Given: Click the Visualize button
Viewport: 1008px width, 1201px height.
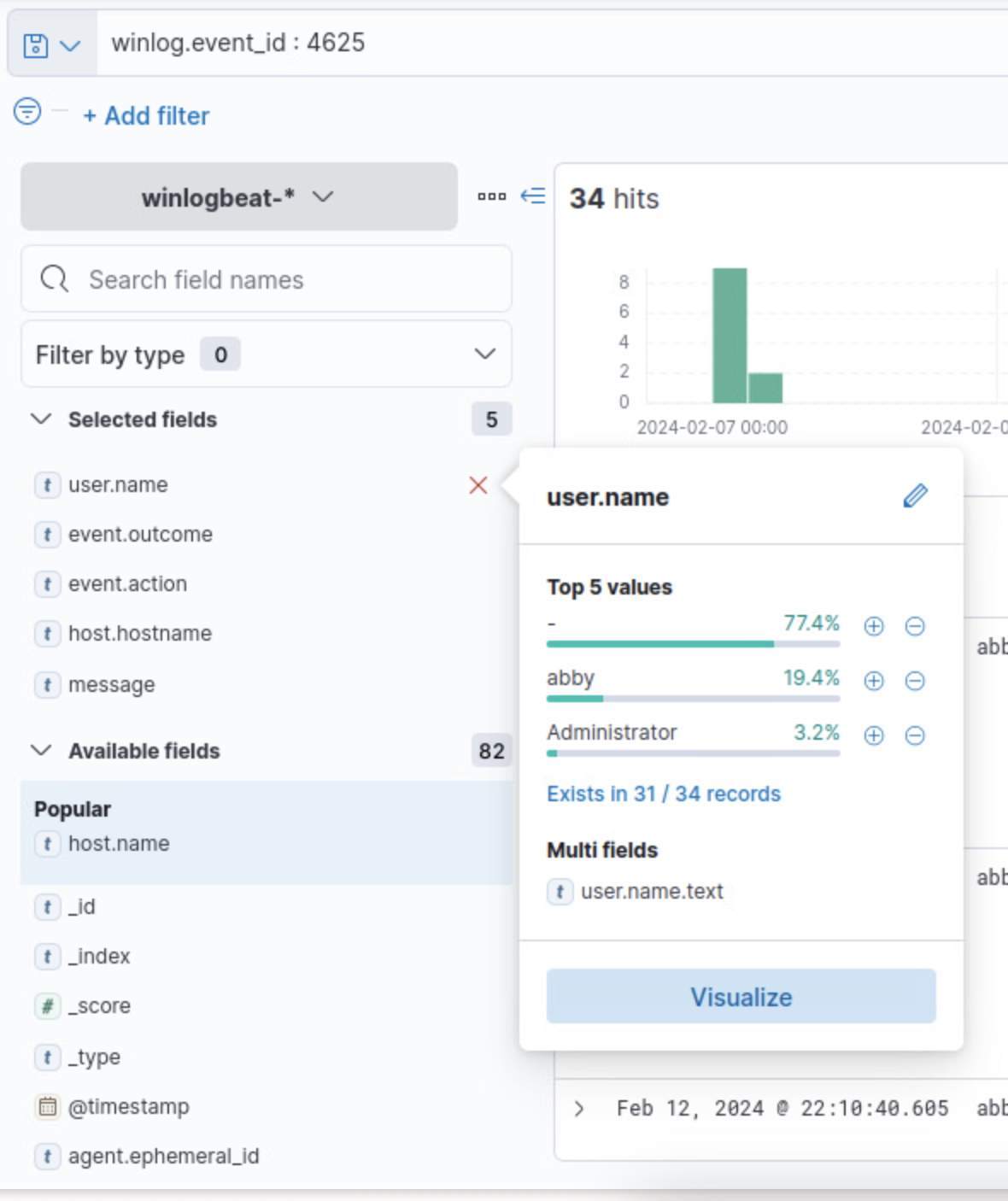Looking at the screenshot, I should pos(741,997).
